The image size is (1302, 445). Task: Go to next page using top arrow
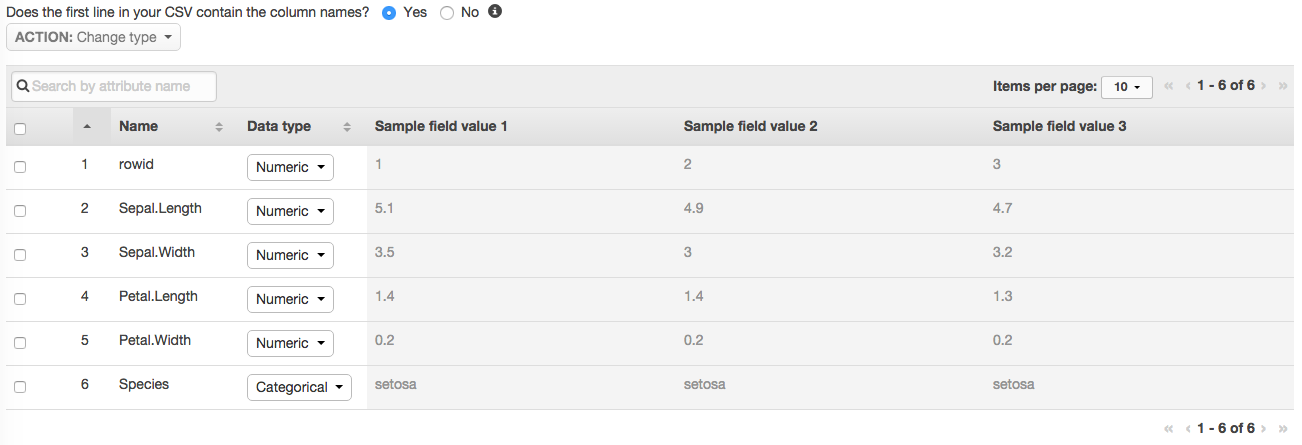coord(1264,86)
